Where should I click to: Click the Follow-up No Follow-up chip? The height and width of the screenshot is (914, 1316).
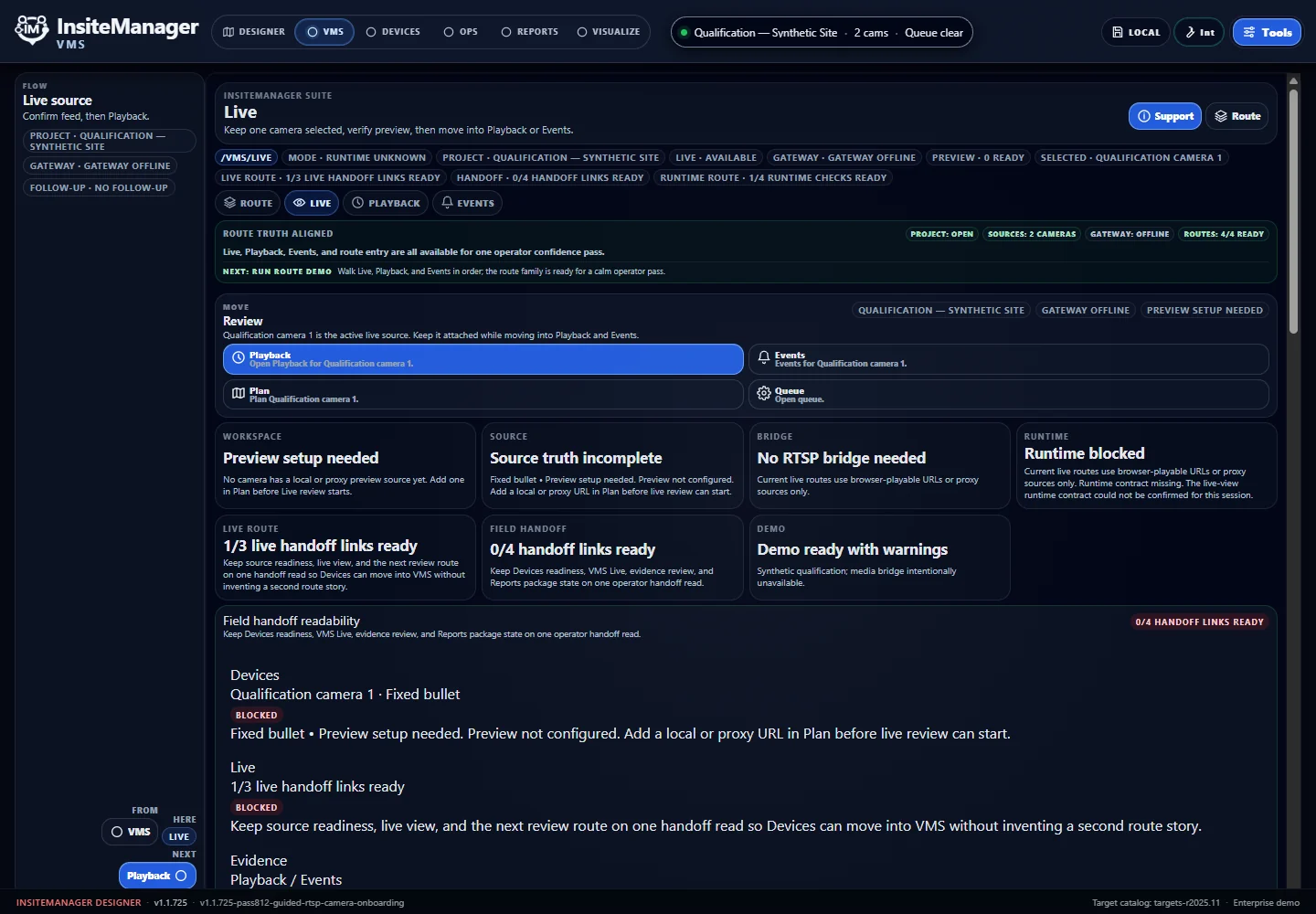click(x=99, y=187)
